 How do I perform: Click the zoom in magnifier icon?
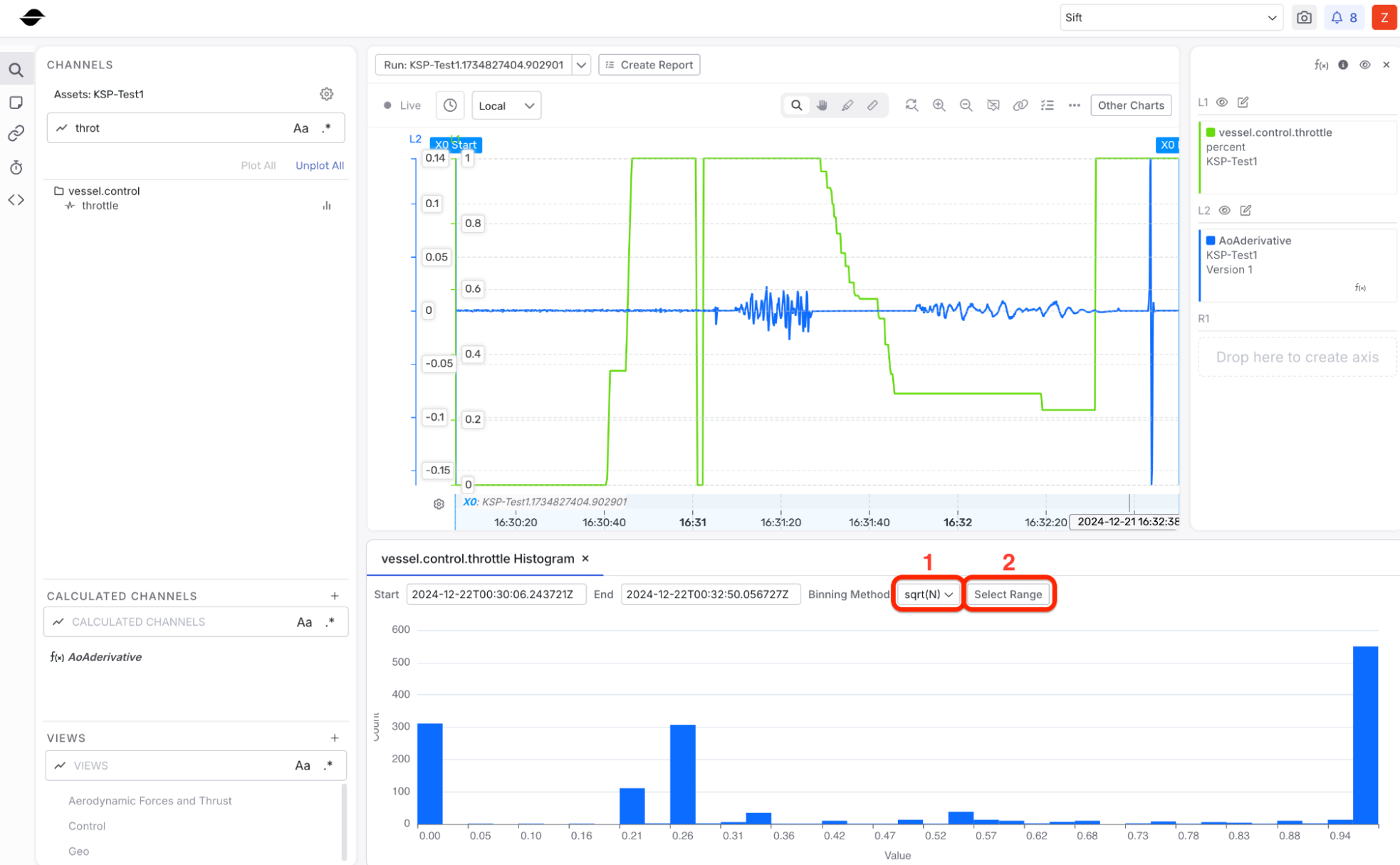pos(939,105)
